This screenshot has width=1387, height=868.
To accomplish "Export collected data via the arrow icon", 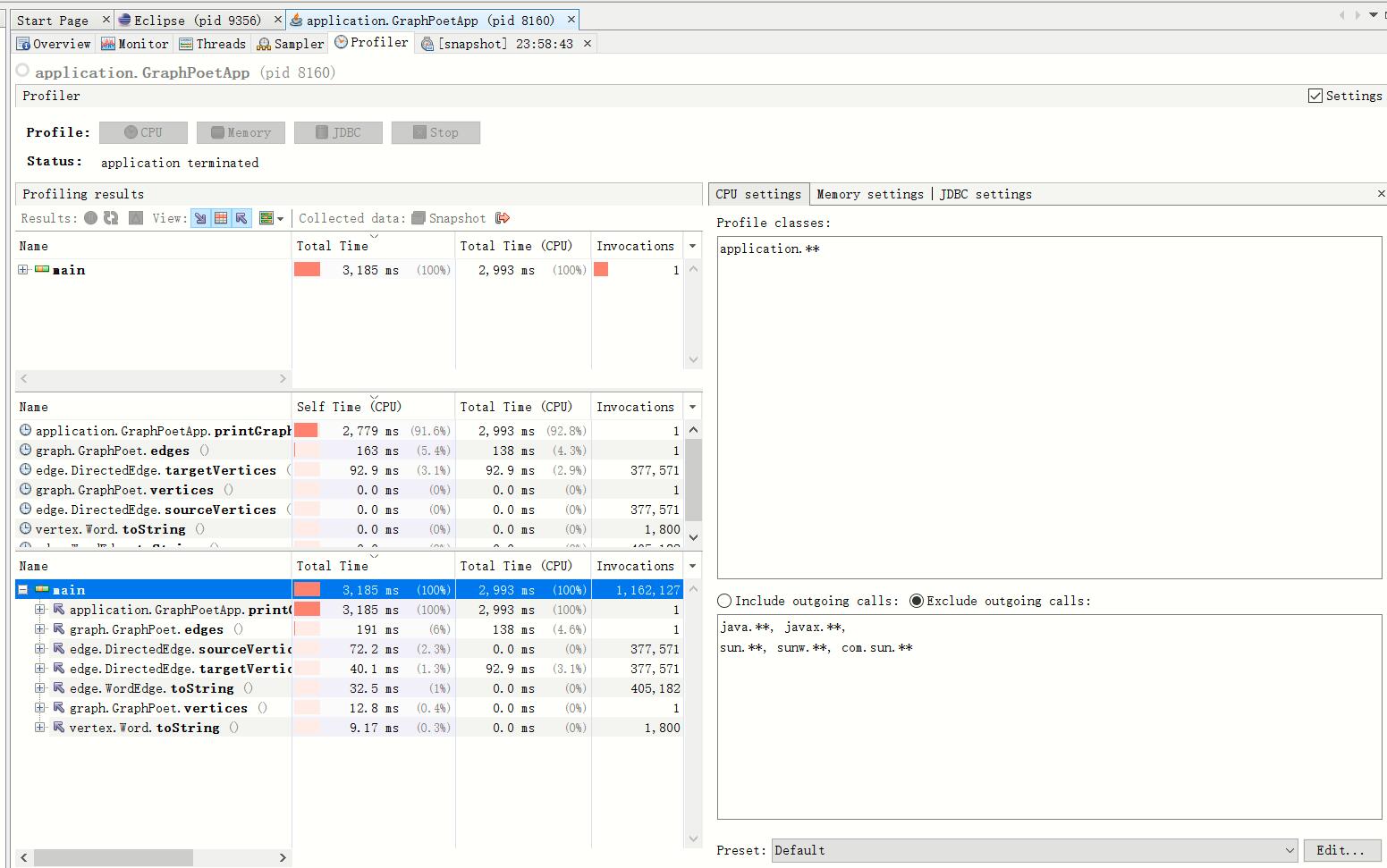I will [503, 218].
